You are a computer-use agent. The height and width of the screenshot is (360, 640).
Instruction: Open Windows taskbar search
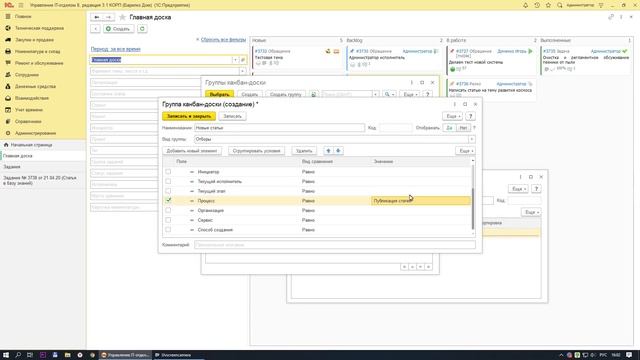point(18,355)
